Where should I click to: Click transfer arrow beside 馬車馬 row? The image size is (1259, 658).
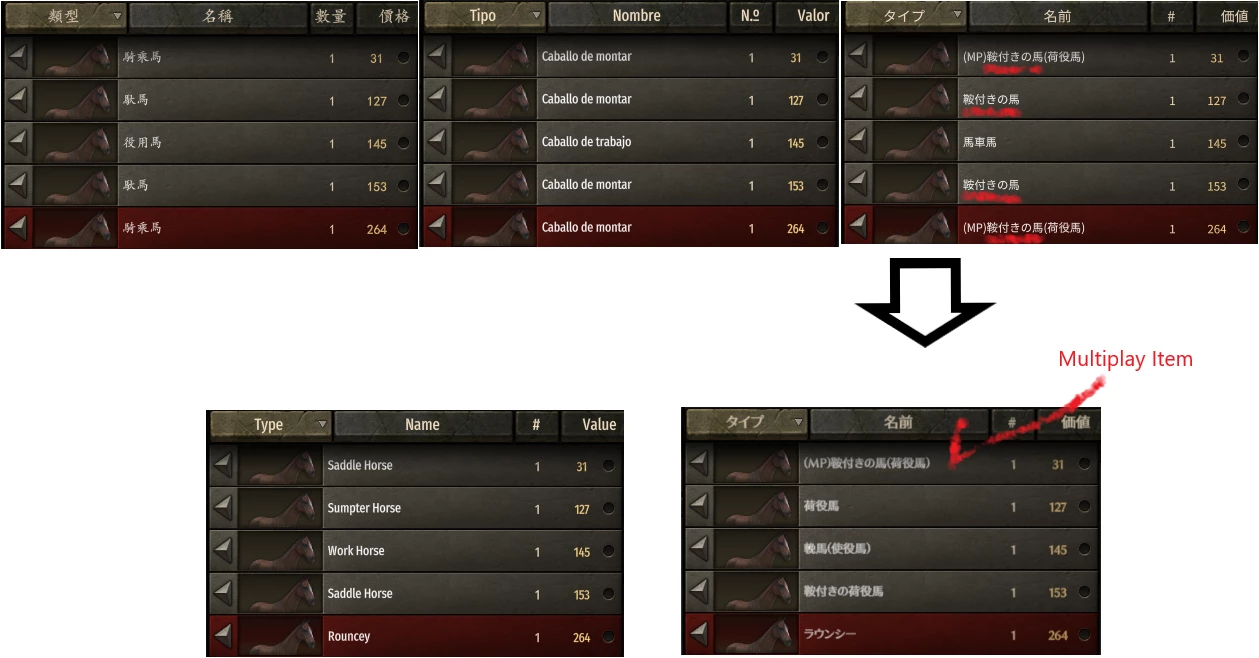[x=858, y=143]
